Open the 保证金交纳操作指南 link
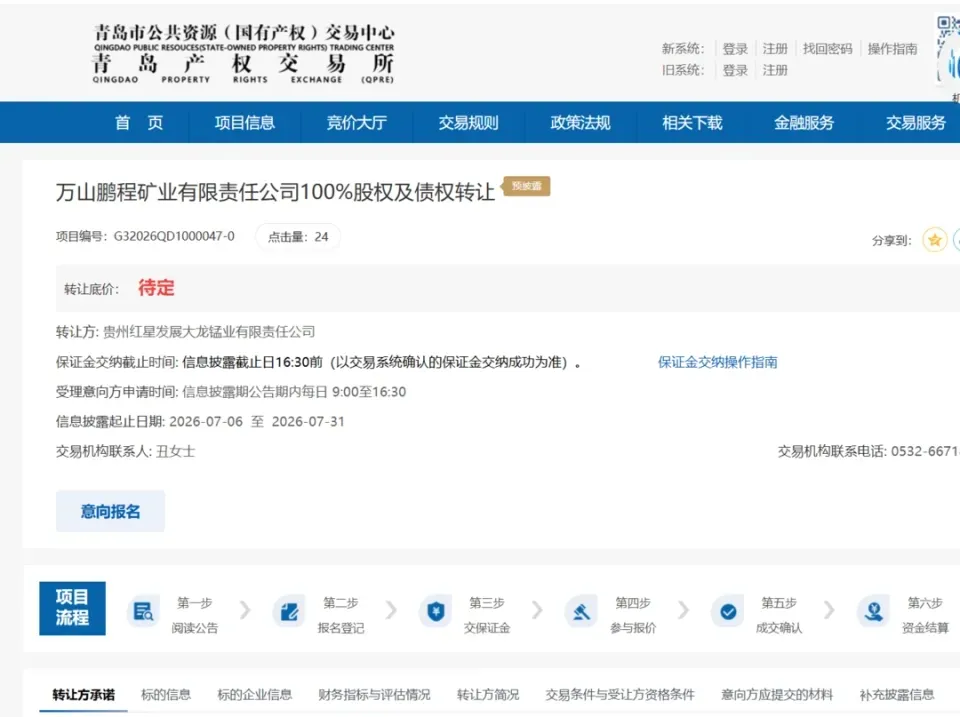This screenshot has height=717, width=960. (718, 362)
